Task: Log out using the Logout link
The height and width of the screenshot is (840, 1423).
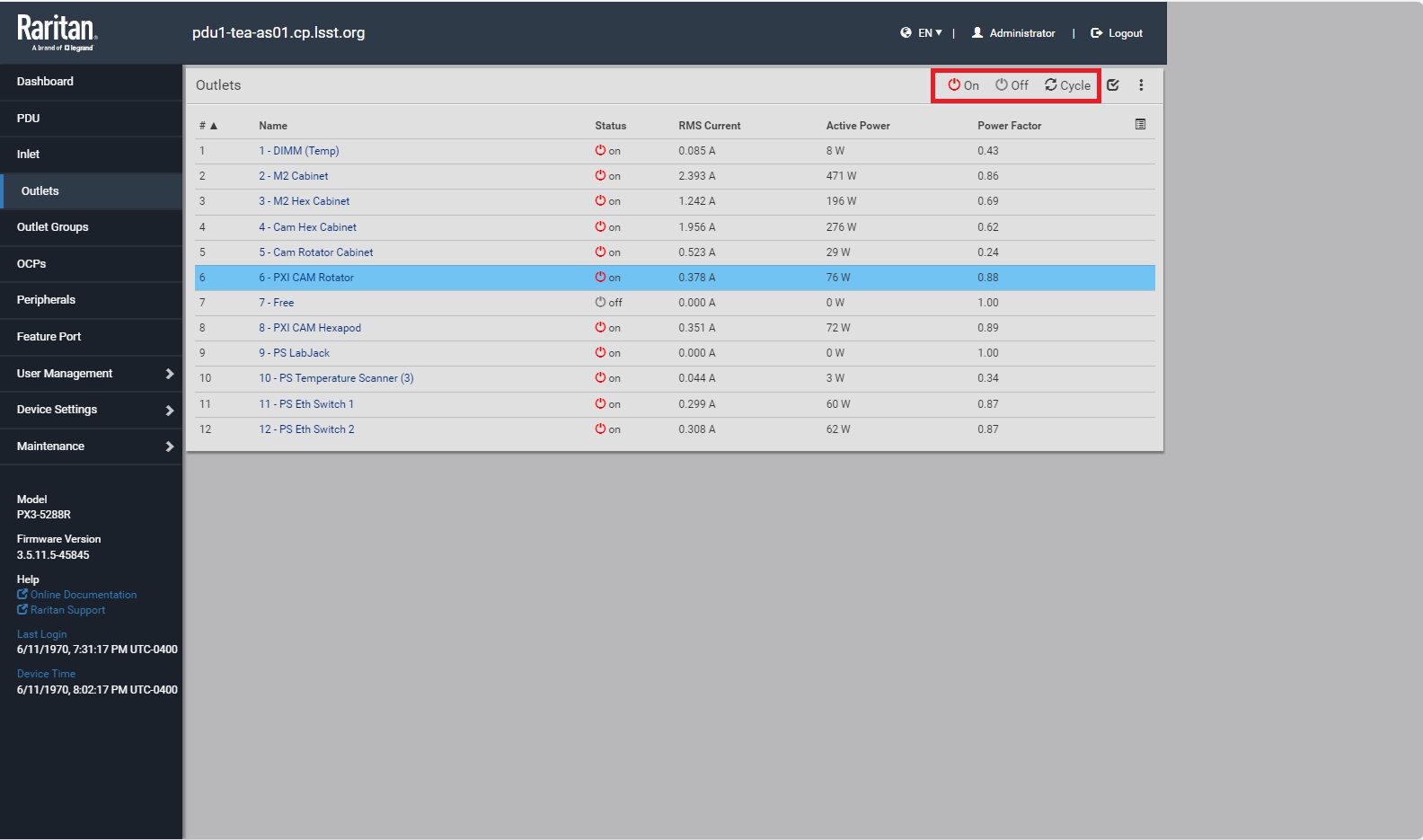Action: pyautogui.click(x=1117, y=33)
